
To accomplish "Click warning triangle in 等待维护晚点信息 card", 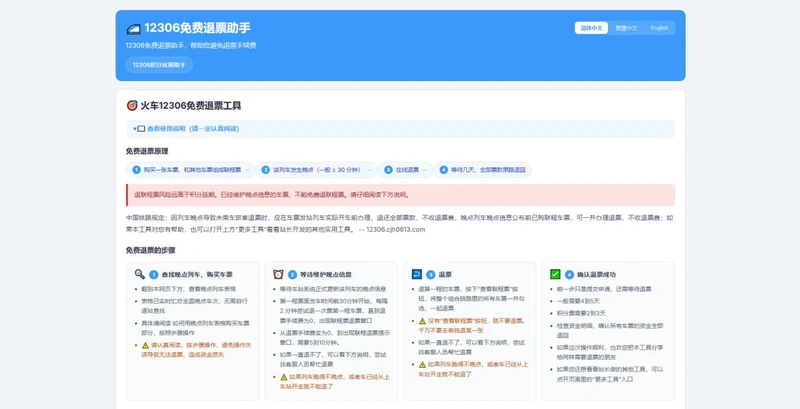I will 284,377.
